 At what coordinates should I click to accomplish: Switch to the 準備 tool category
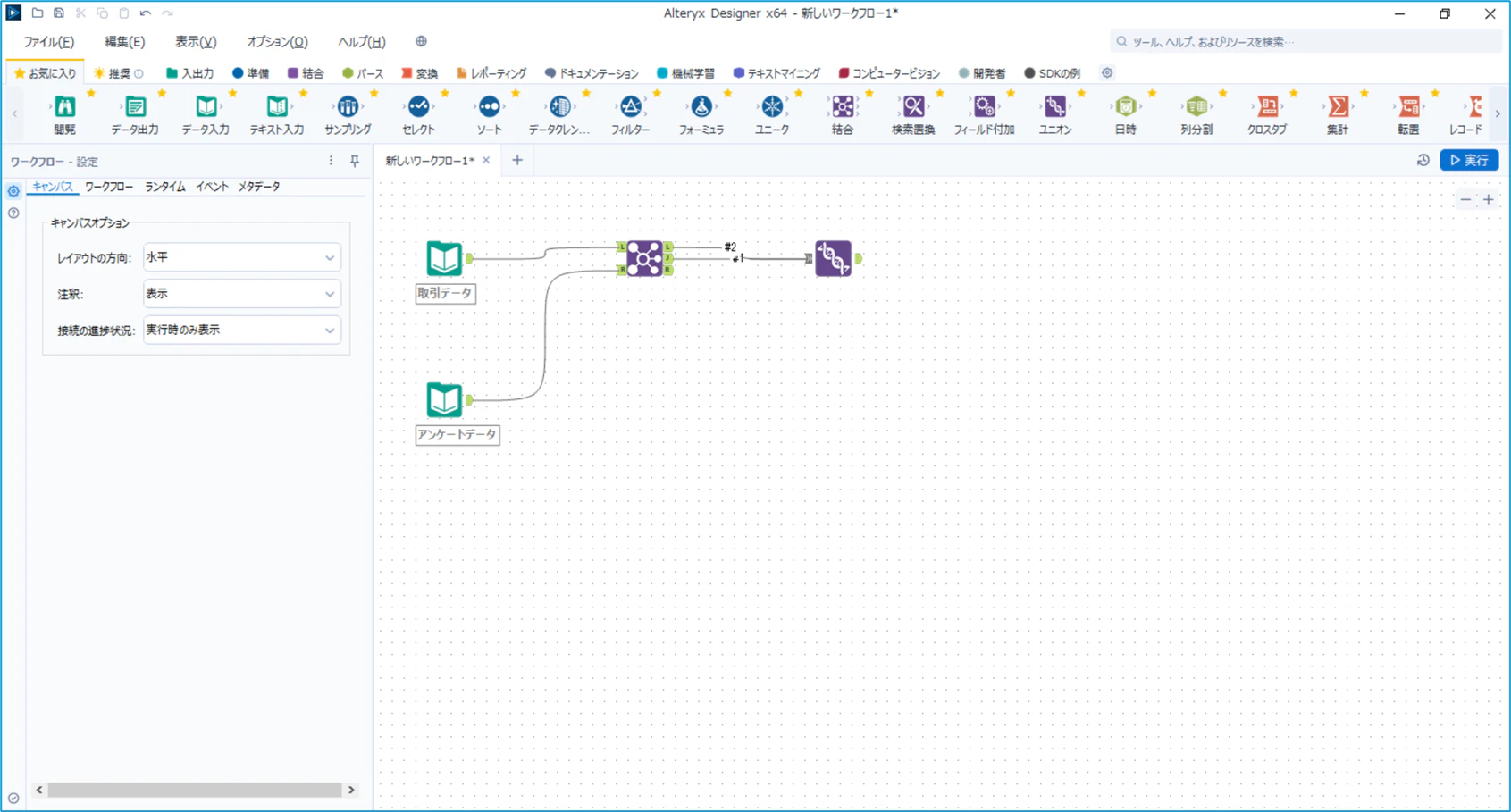[251, 73]
